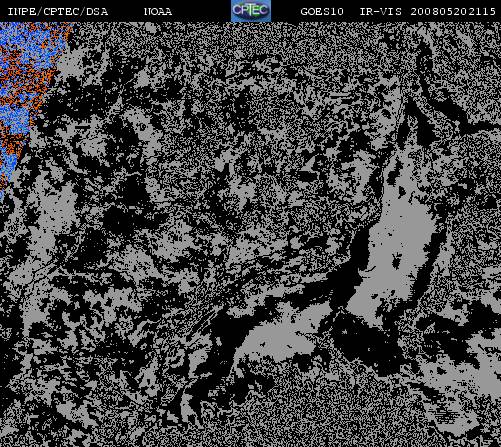Click the IR-VIS channel label

click(x=380, y=12)
